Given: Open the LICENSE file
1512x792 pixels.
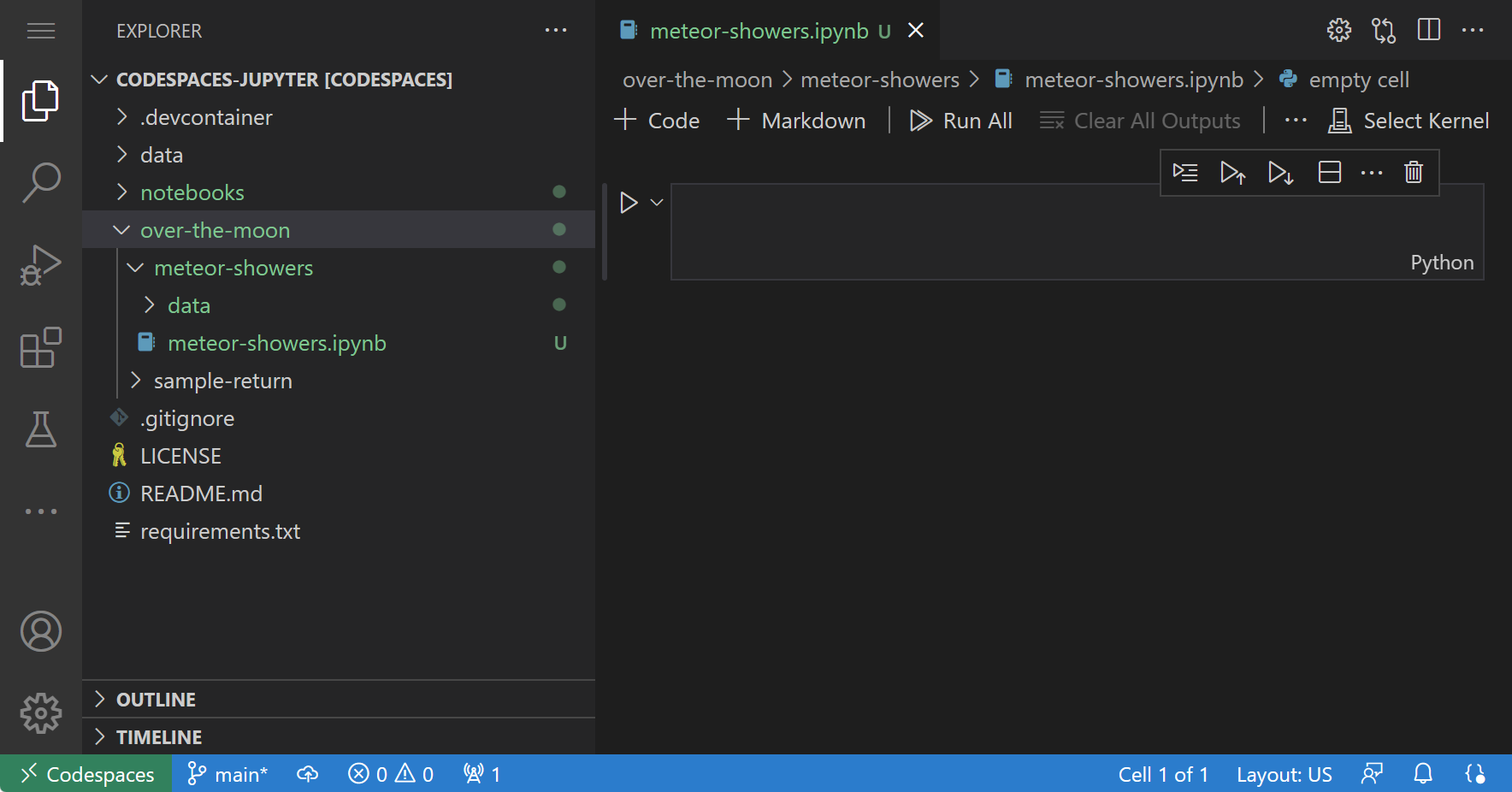Looking at the screenshot, I should click(339, 456).
